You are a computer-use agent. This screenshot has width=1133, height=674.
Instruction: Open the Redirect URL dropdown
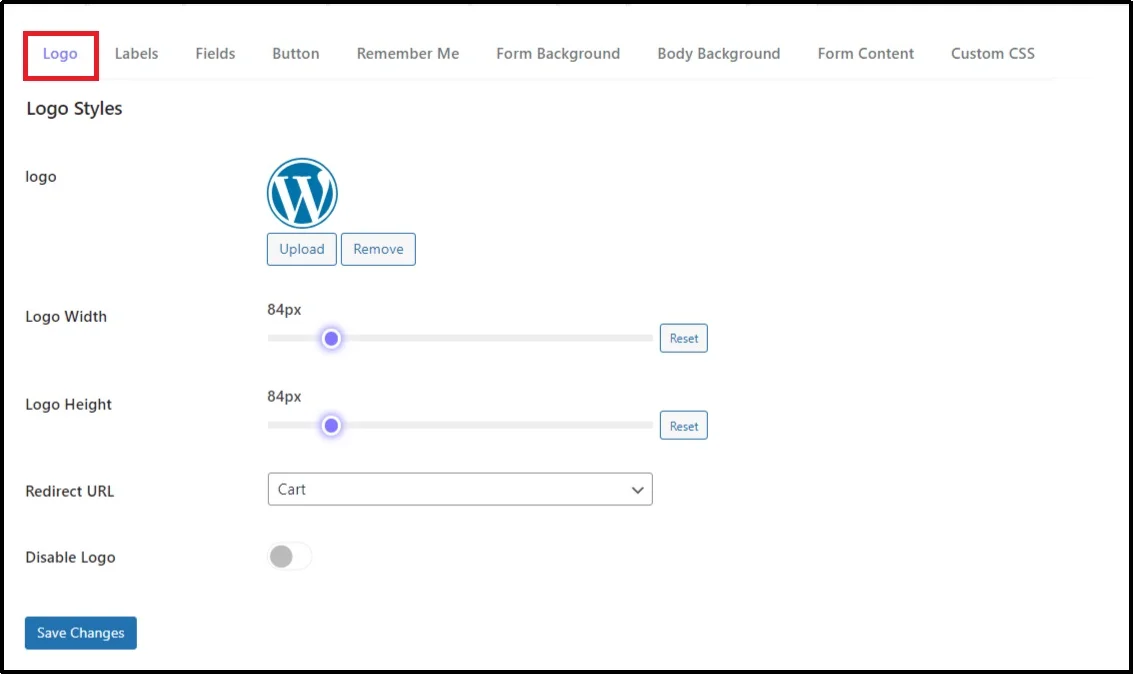460,489
